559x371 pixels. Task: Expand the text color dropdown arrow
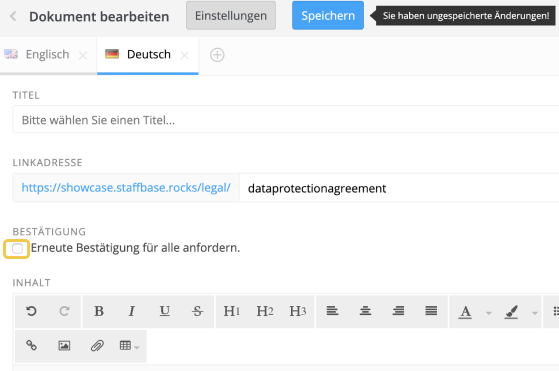pyautogui.click(x=489, y=313)
